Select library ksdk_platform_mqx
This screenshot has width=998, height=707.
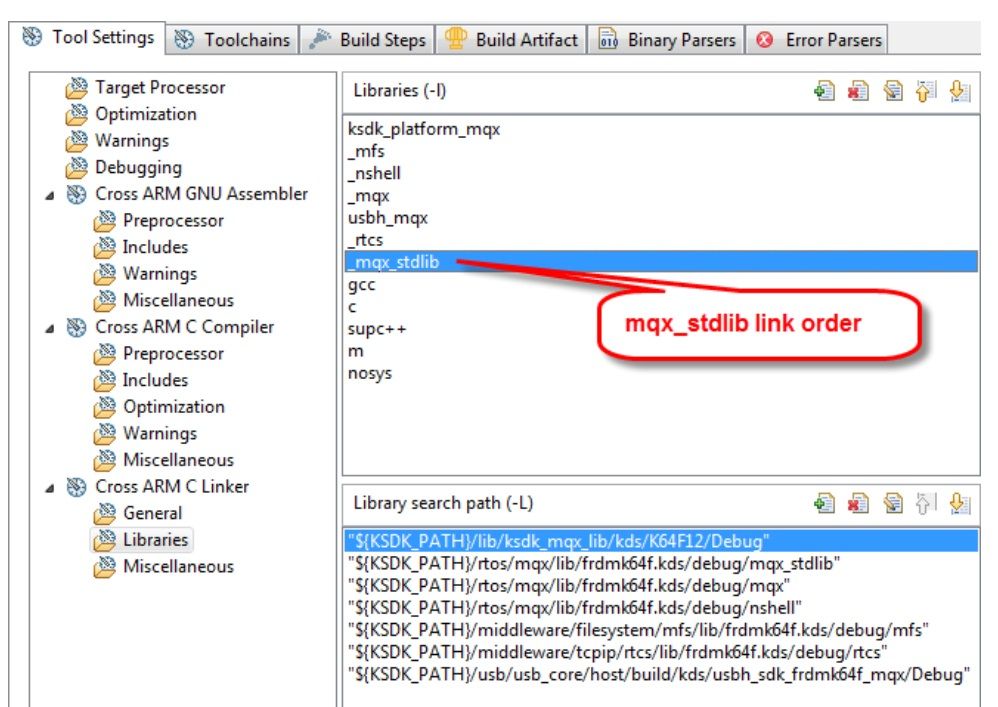pos(661,129)
